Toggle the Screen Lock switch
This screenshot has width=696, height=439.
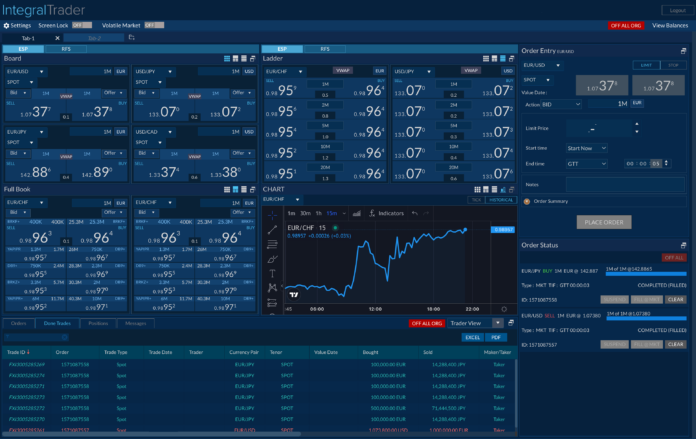(82, 25)
